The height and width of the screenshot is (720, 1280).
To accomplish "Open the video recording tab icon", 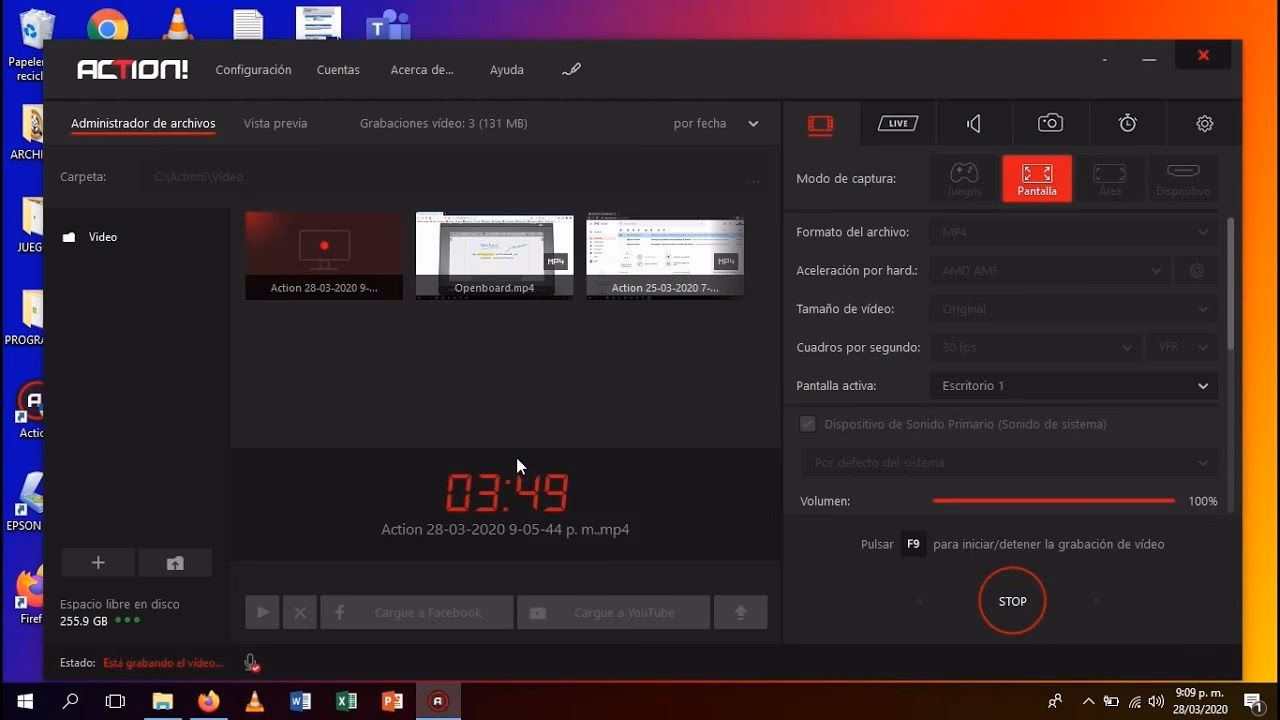I will pyautogui.click(x=820, y=124).
